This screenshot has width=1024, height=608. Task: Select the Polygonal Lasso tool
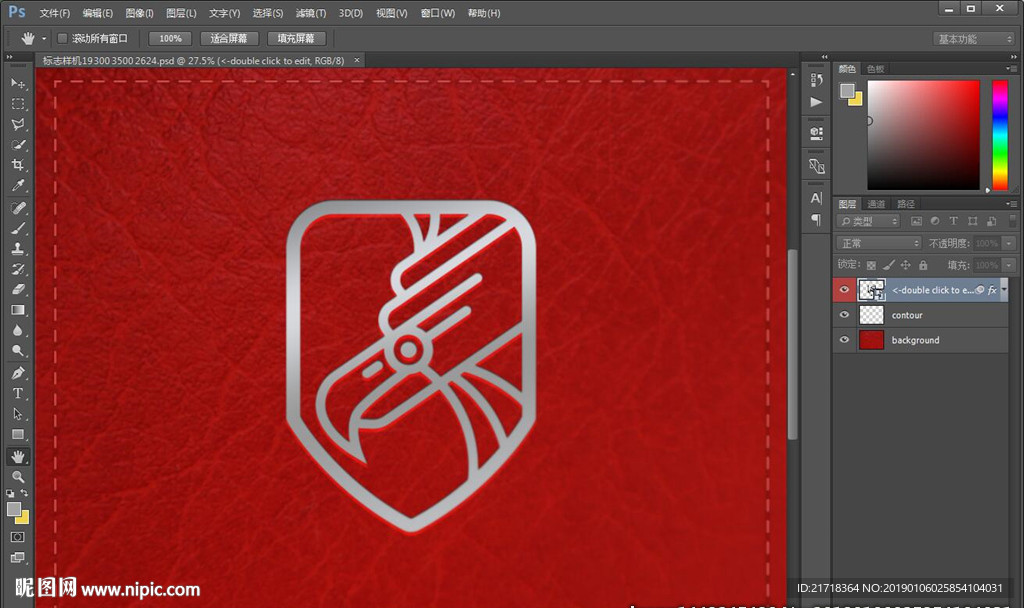pos(18,124)
